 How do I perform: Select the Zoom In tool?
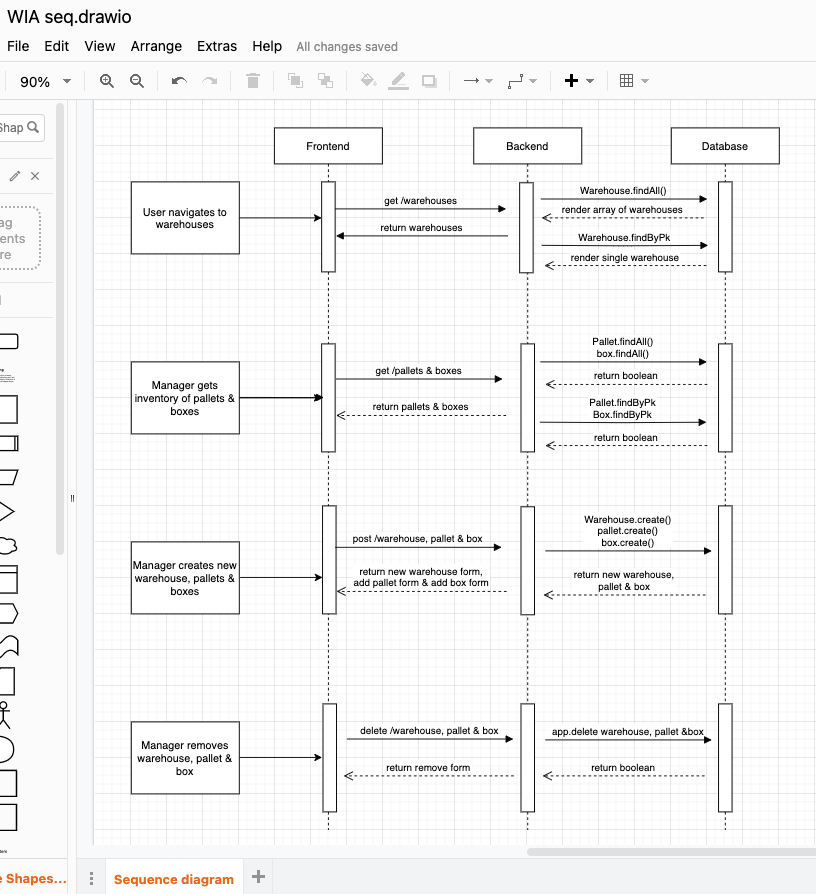[106, 81]
